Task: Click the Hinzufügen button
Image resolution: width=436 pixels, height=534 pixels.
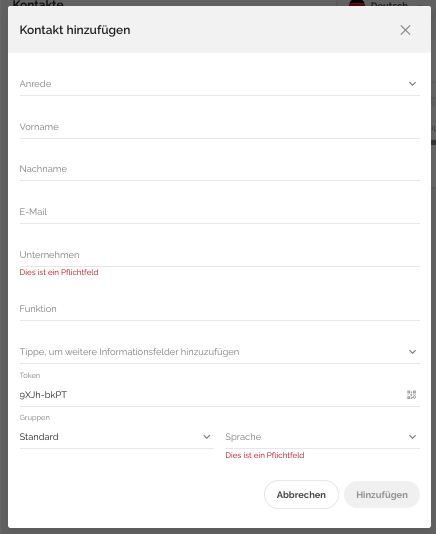Action: point(382,494)
